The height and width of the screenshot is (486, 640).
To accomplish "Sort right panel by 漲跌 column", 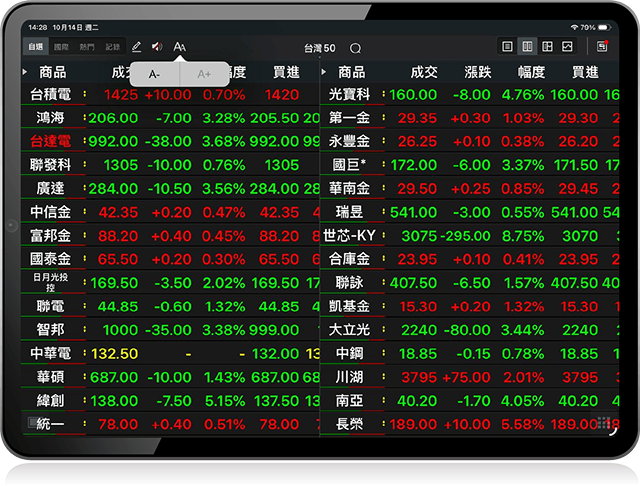I will pos(478,72).
